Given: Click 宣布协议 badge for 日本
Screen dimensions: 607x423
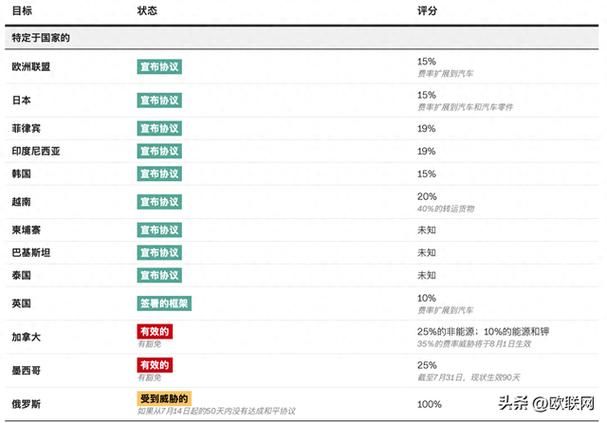Looking at the screenshot, I should [159, 100].
